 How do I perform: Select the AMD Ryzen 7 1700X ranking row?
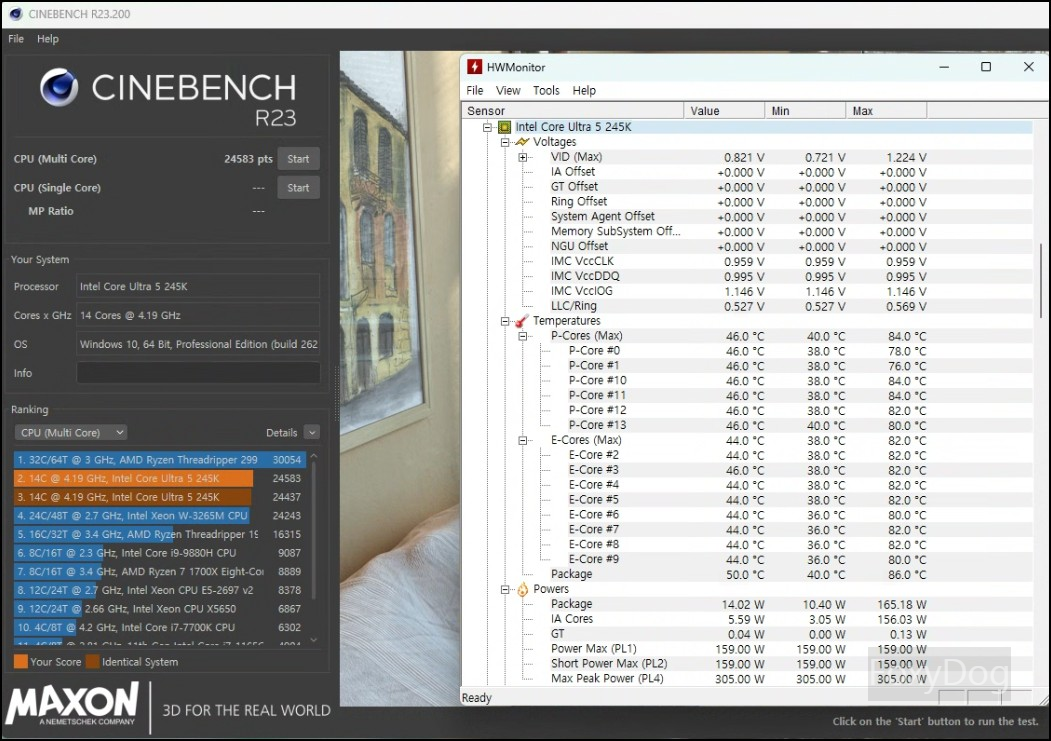160,571
